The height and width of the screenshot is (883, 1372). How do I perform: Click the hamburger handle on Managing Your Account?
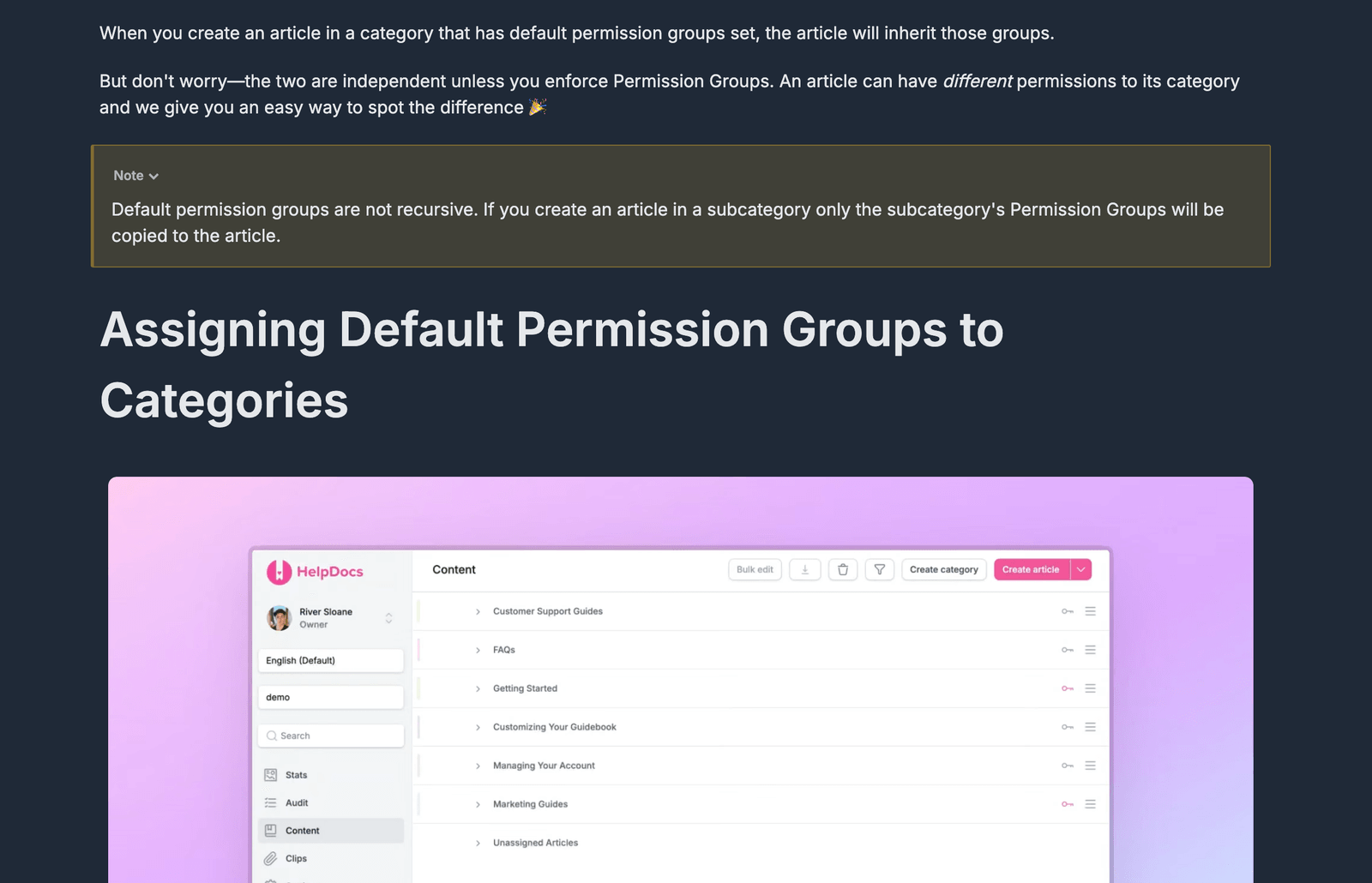pos(1091,766)
